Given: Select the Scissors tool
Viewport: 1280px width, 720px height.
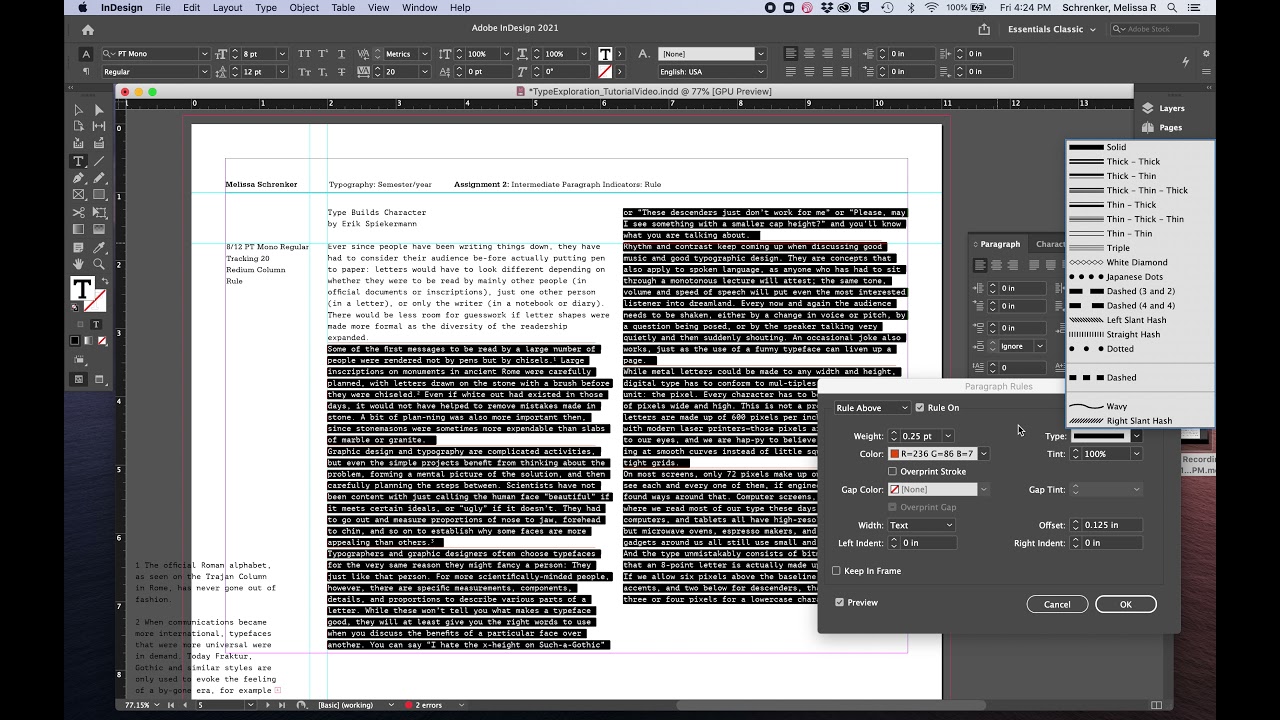Looking at the screenshot, I should [x=78, y=213].
